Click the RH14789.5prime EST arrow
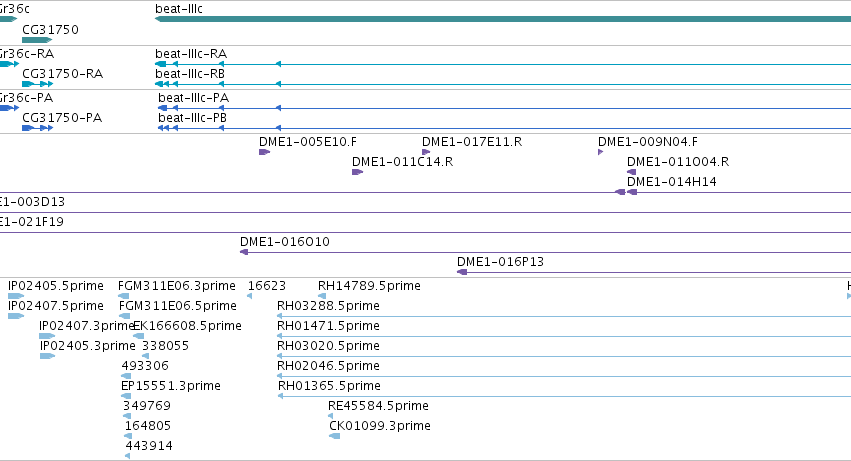Image resolution: width=851 pixels, height=461 pixels. click(x=322, y=296)
